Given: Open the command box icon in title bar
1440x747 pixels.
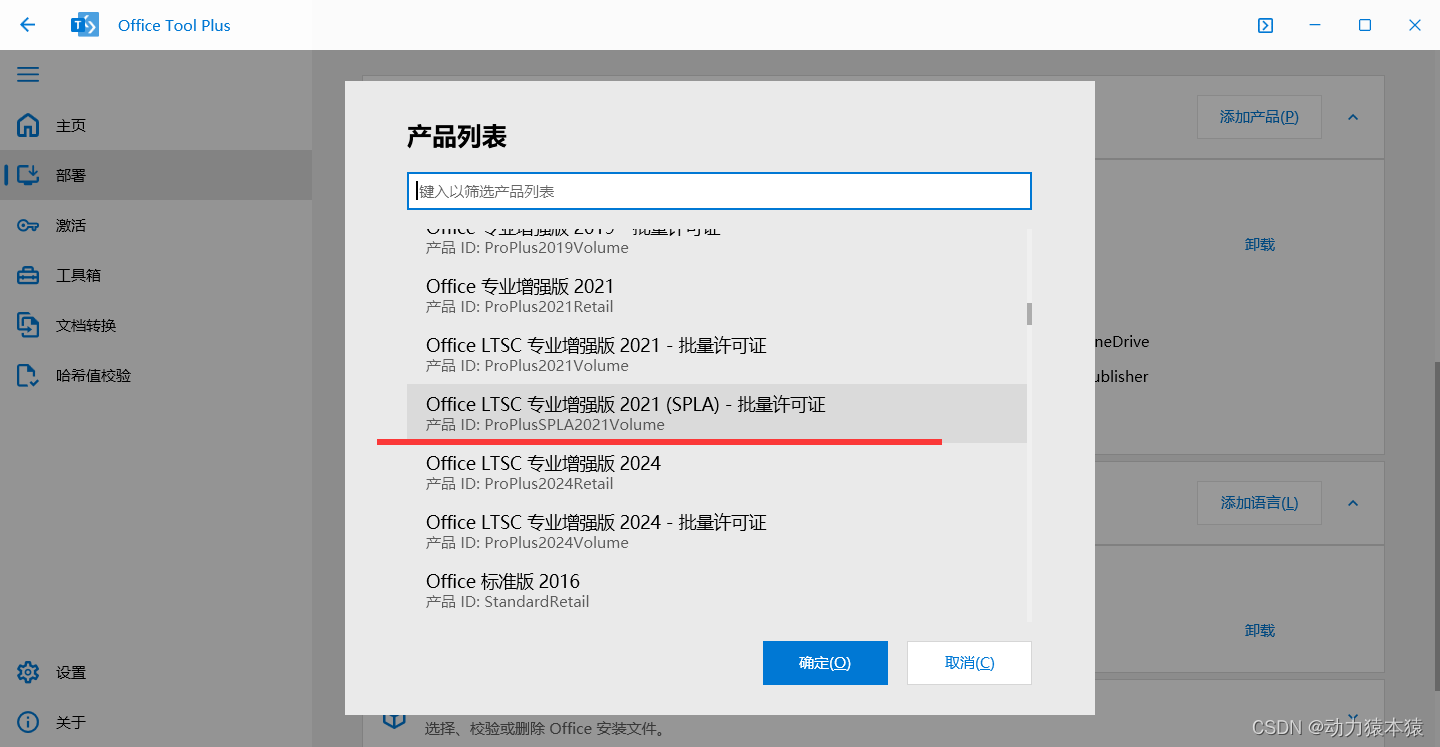Looking at the screenshot, I should click(x=1265, y=25).
